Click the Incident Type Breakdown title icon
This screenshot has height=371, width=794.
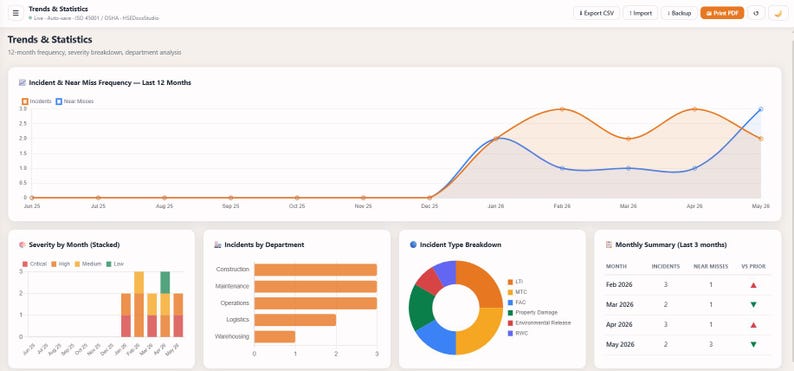pos(413,244)
